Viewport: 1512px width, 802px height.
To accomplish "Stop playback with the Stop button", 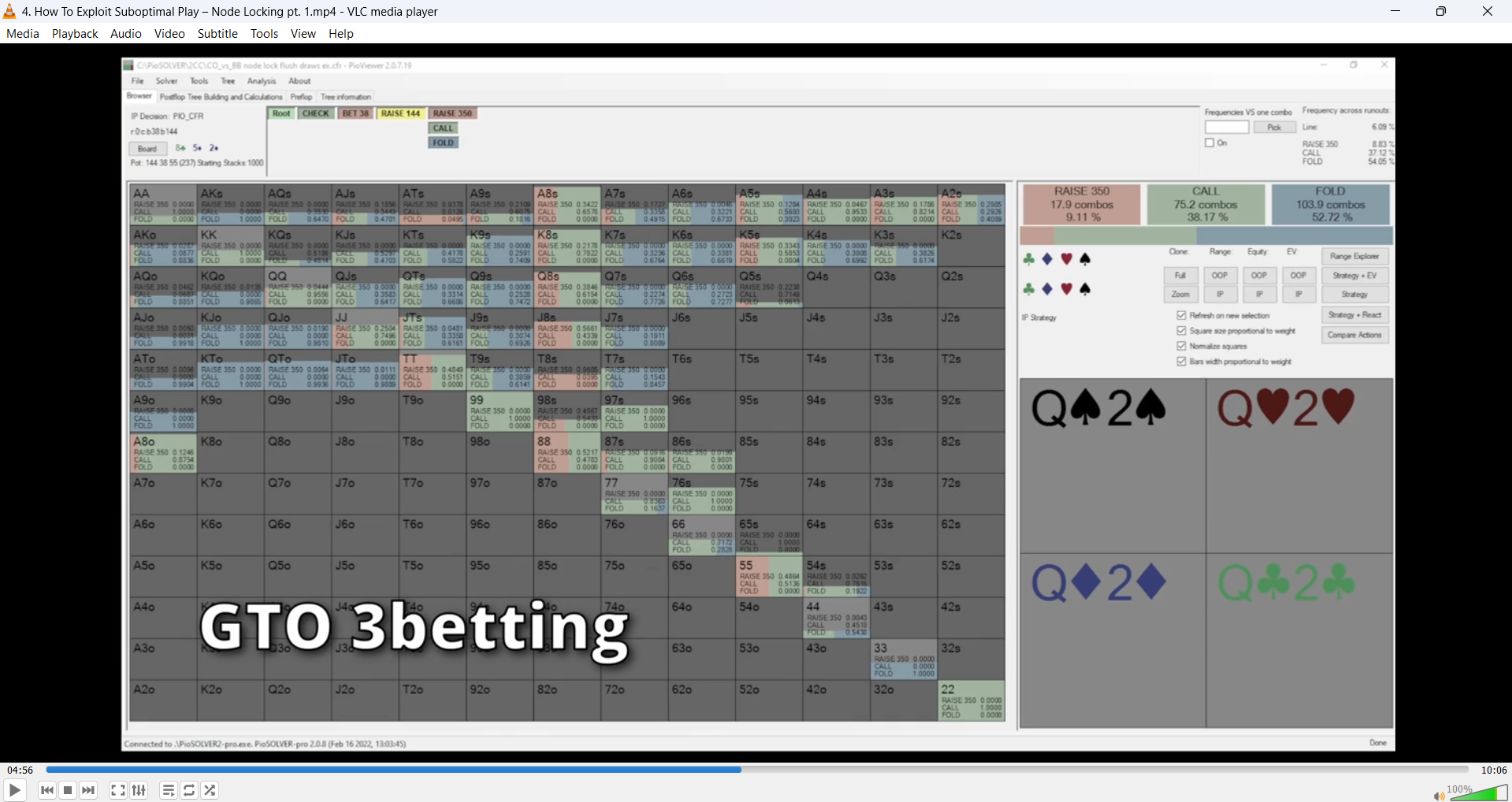I will [x=68, y=790].
